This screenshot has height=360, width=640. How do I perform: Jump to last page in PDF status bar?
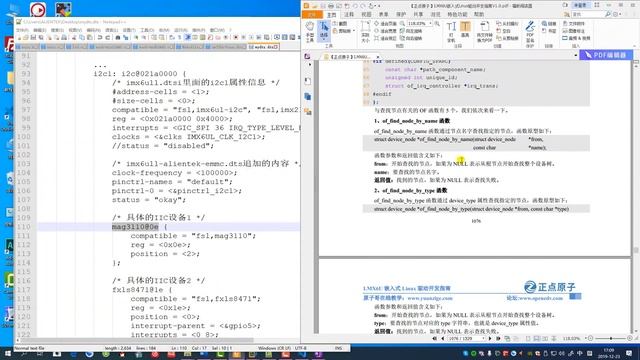pyautogui.click(x=498, y=338)
